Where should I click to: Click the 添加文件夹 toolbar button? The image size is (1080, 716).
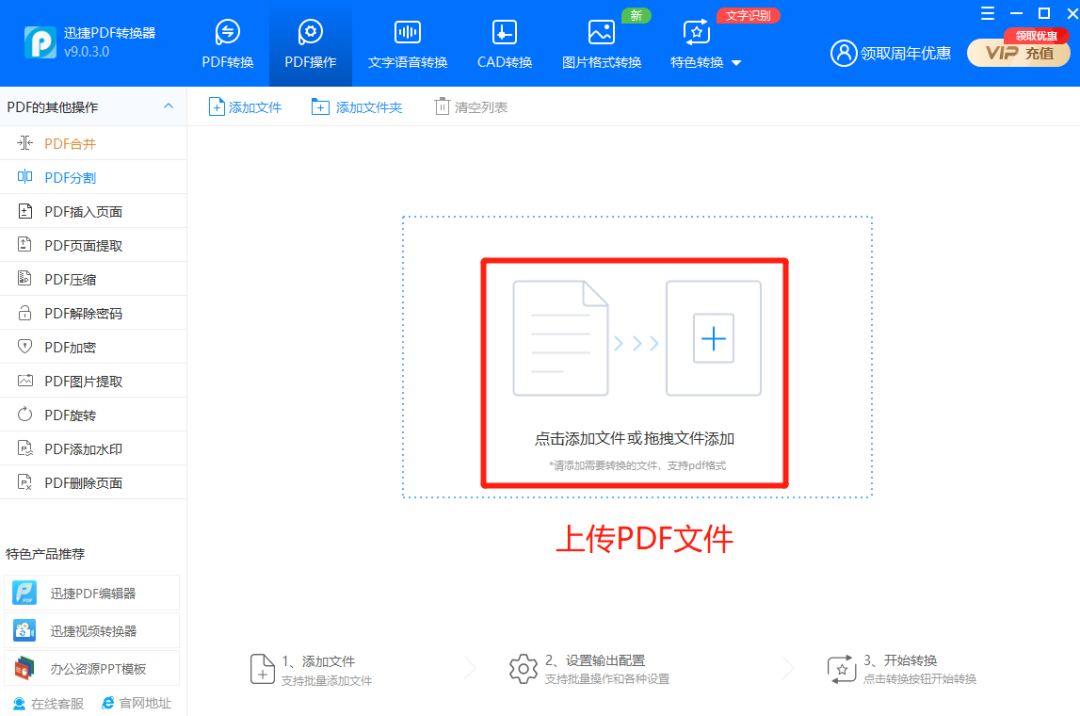(x=357, y=107)
